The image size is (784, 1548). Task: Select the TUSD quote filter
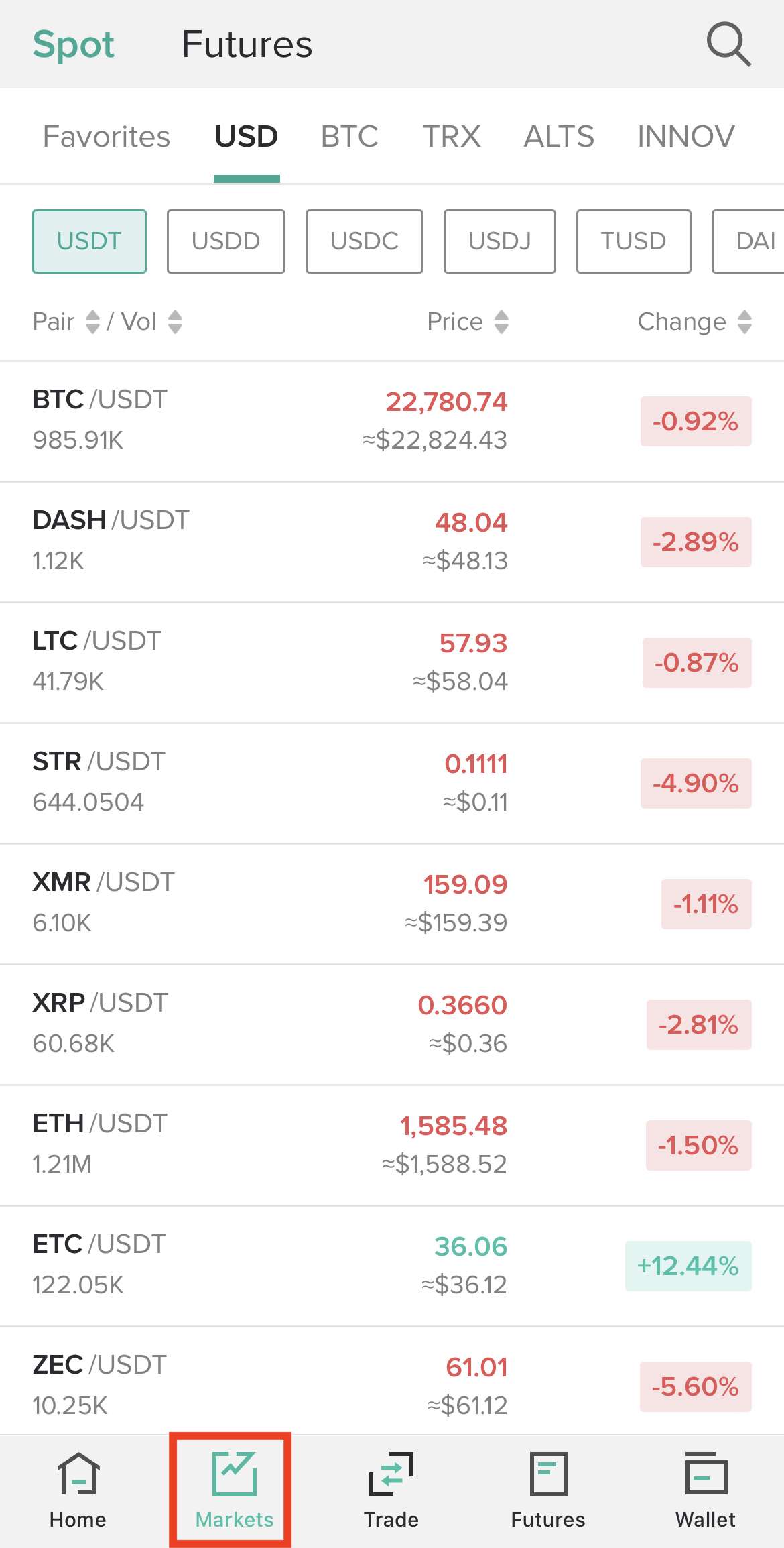point(633,241)
